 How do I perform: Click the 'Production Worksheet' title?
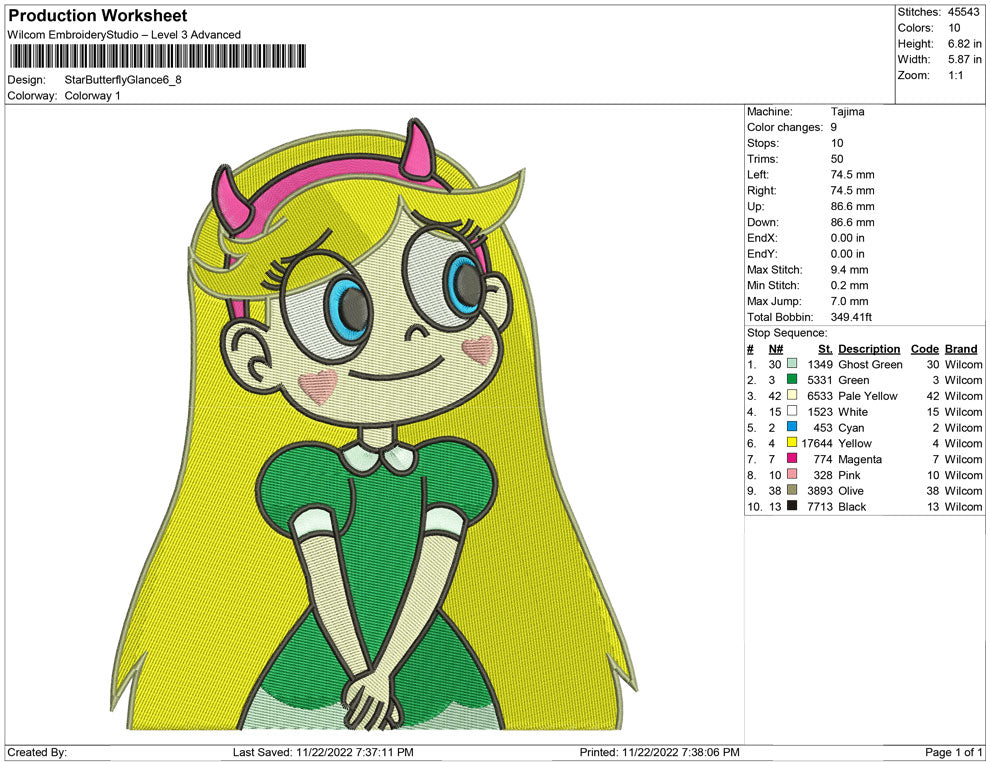click(98, 16)
